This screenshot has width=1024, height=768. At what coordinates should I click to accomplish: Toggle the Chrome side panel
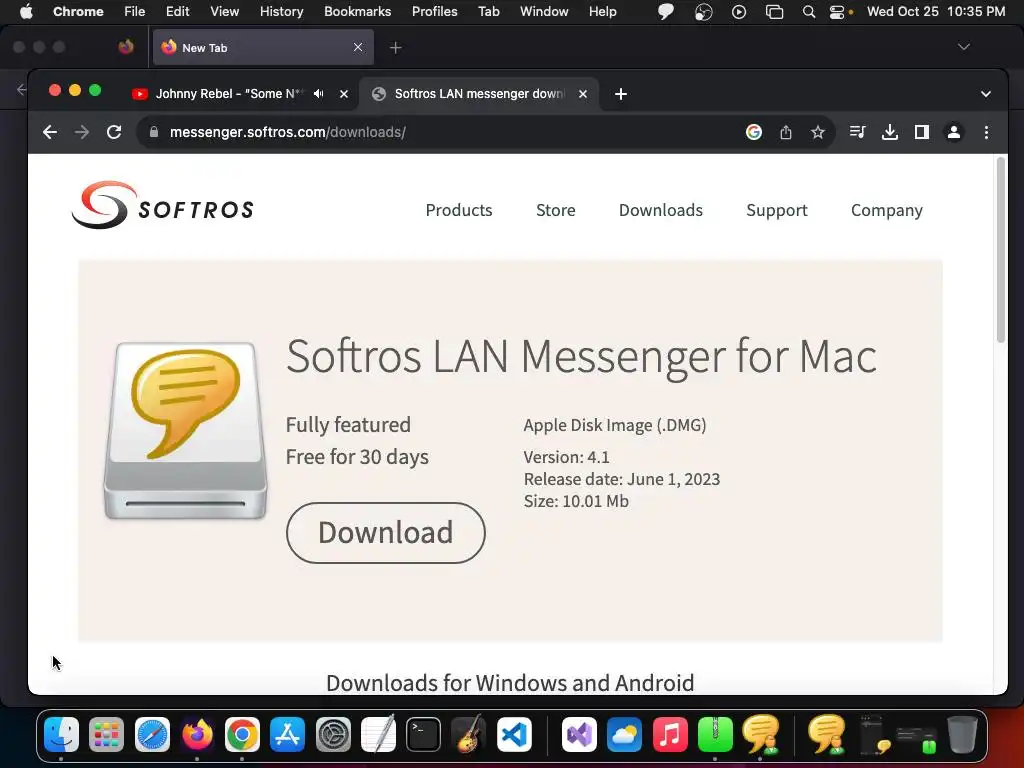point(921,132)
